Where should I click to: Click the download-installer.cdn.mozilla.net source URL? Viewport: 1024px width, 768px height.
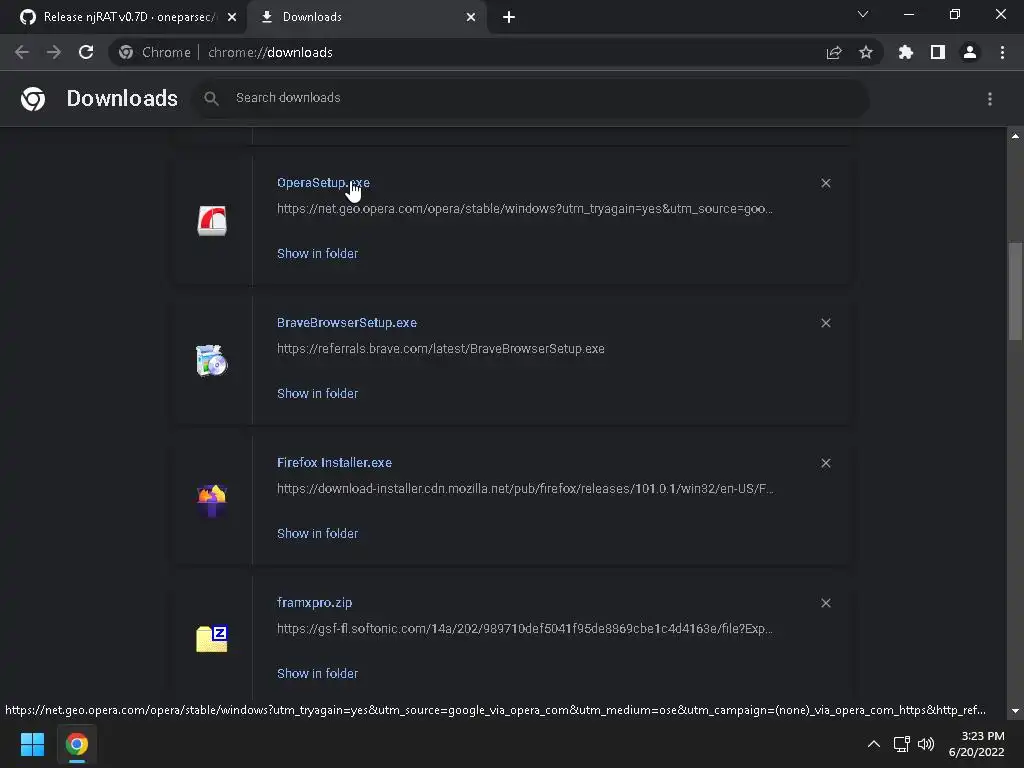tap(525, 488)
